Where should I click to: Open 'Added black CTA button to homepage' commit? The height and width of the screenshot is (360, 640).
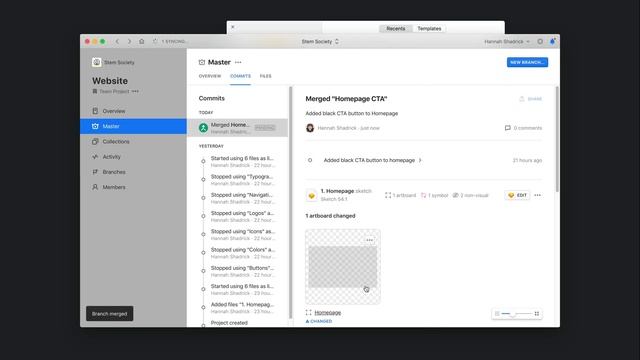pyautogui.click(x=372, y=160)
